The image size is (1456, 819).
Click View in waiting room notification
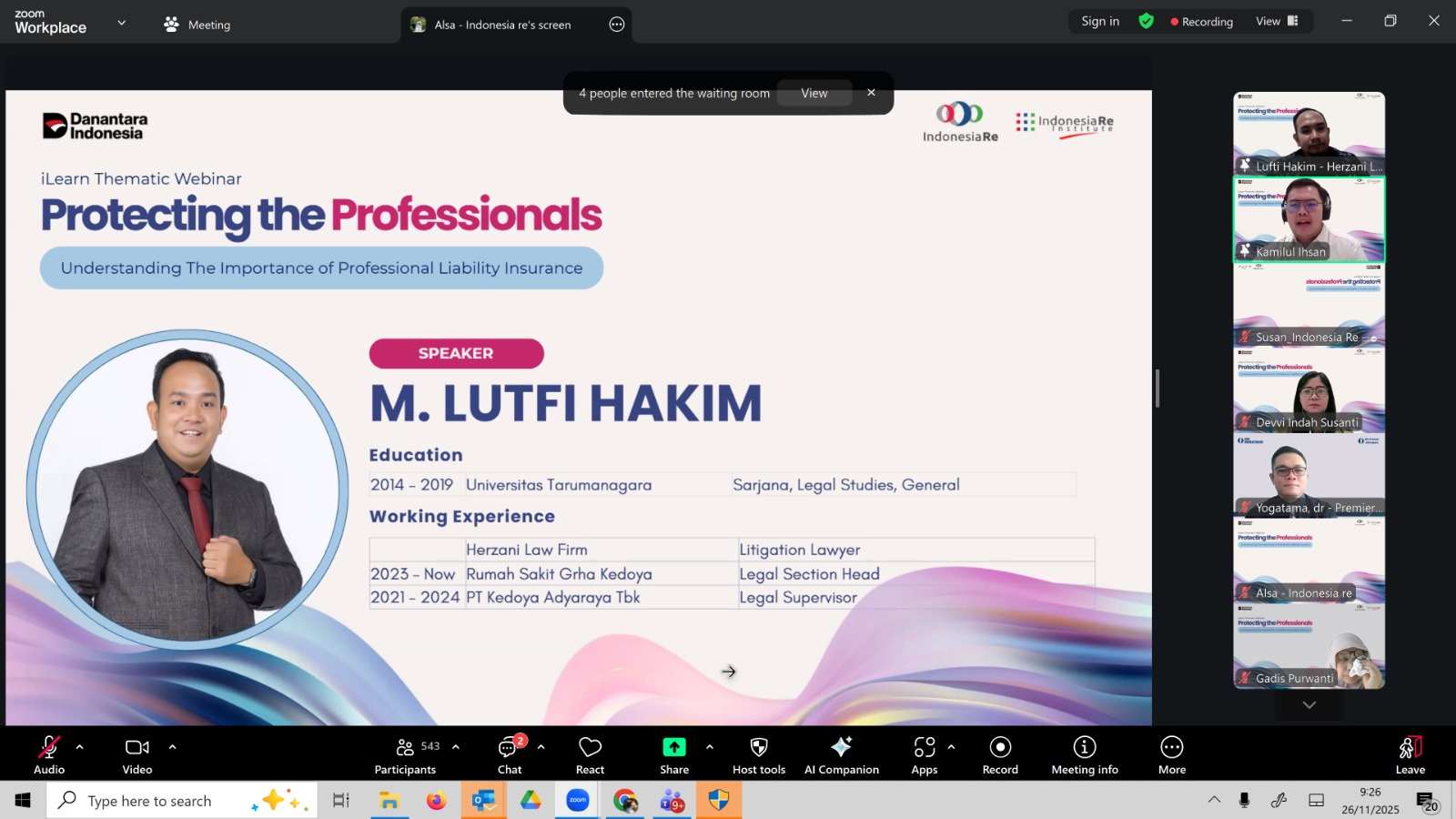point(814,93)
